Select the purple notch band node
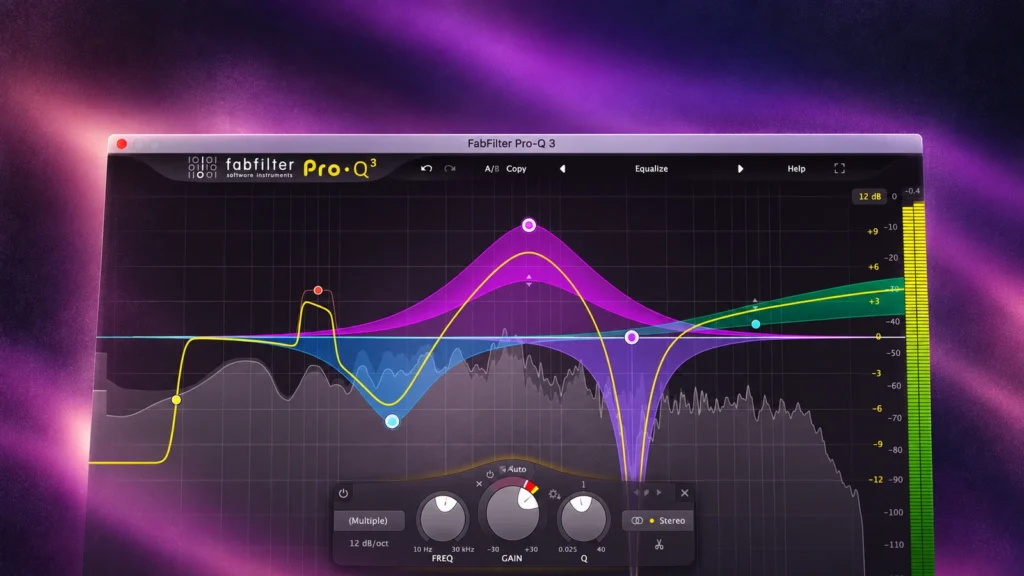The width and height of the screenshot is (1024, 576). point(632,337)
